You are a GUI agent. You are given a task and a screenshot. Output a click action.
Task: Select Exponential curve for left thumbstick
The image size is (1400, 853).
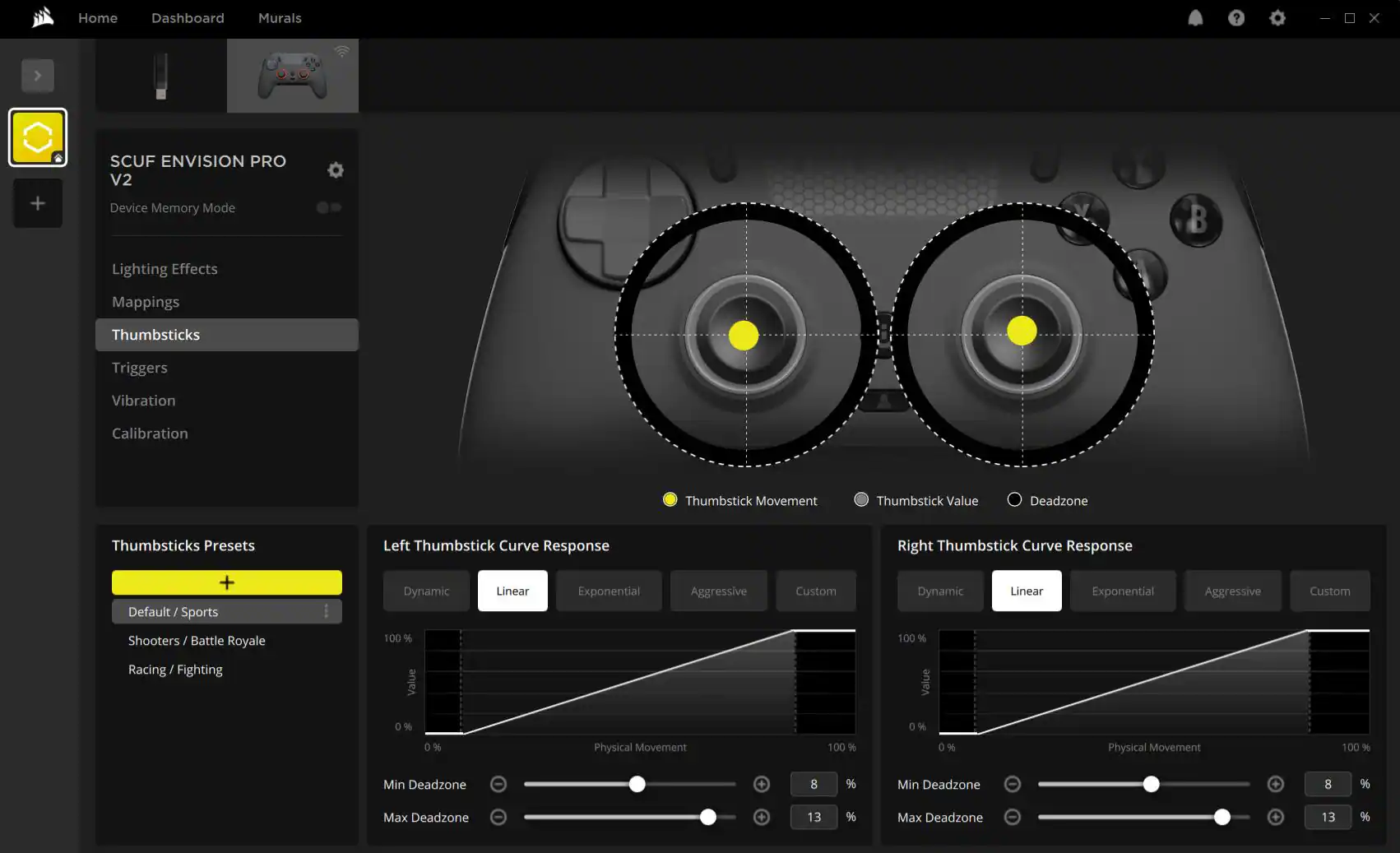[x=609, y=591]
